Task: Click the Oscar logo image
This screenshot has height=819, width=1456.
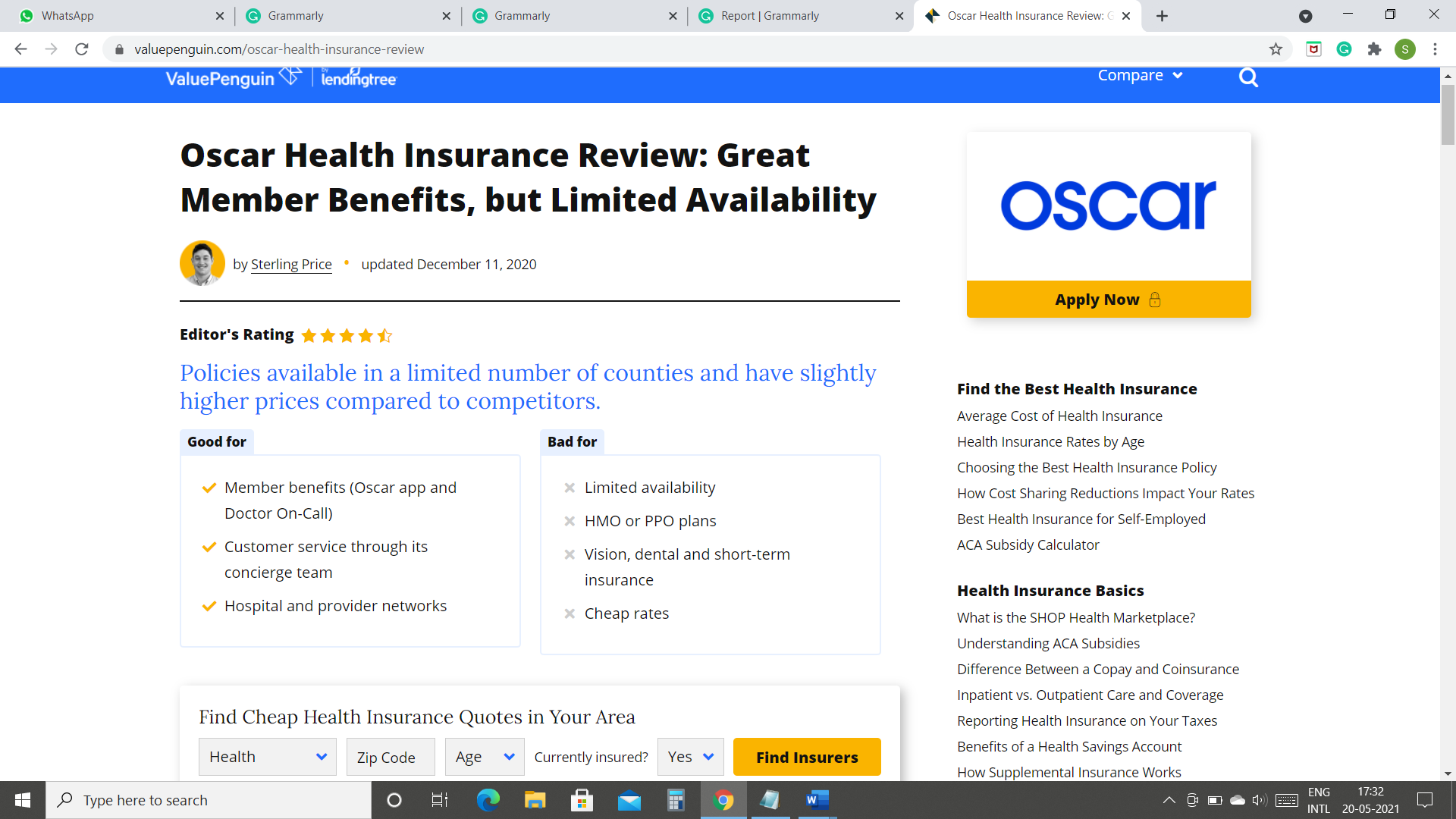Action: coord(1108,206)
